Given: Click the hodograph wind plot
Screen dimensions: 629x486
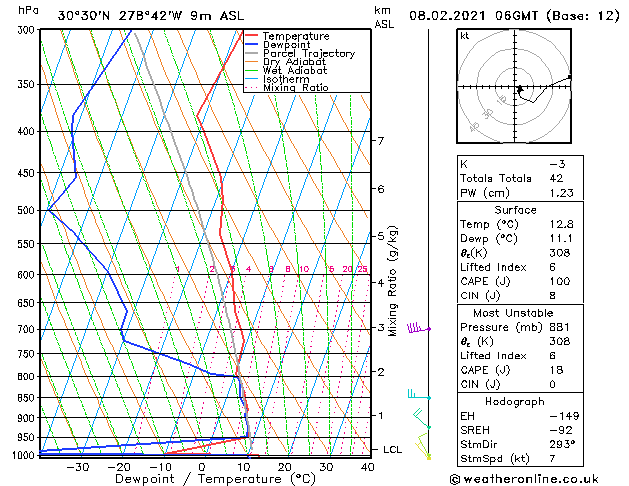Looking at the screenshot, I should 514,86.
